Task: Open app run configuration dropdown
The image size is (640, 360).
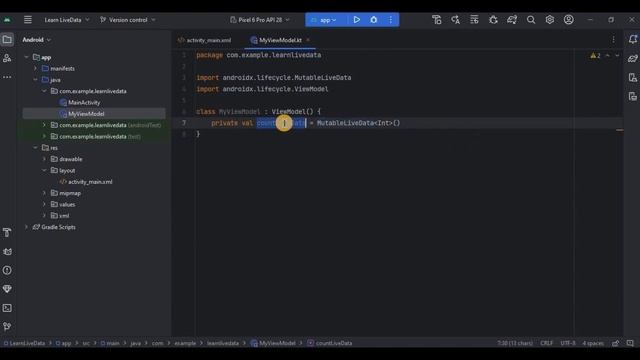Action: point(324,20)
